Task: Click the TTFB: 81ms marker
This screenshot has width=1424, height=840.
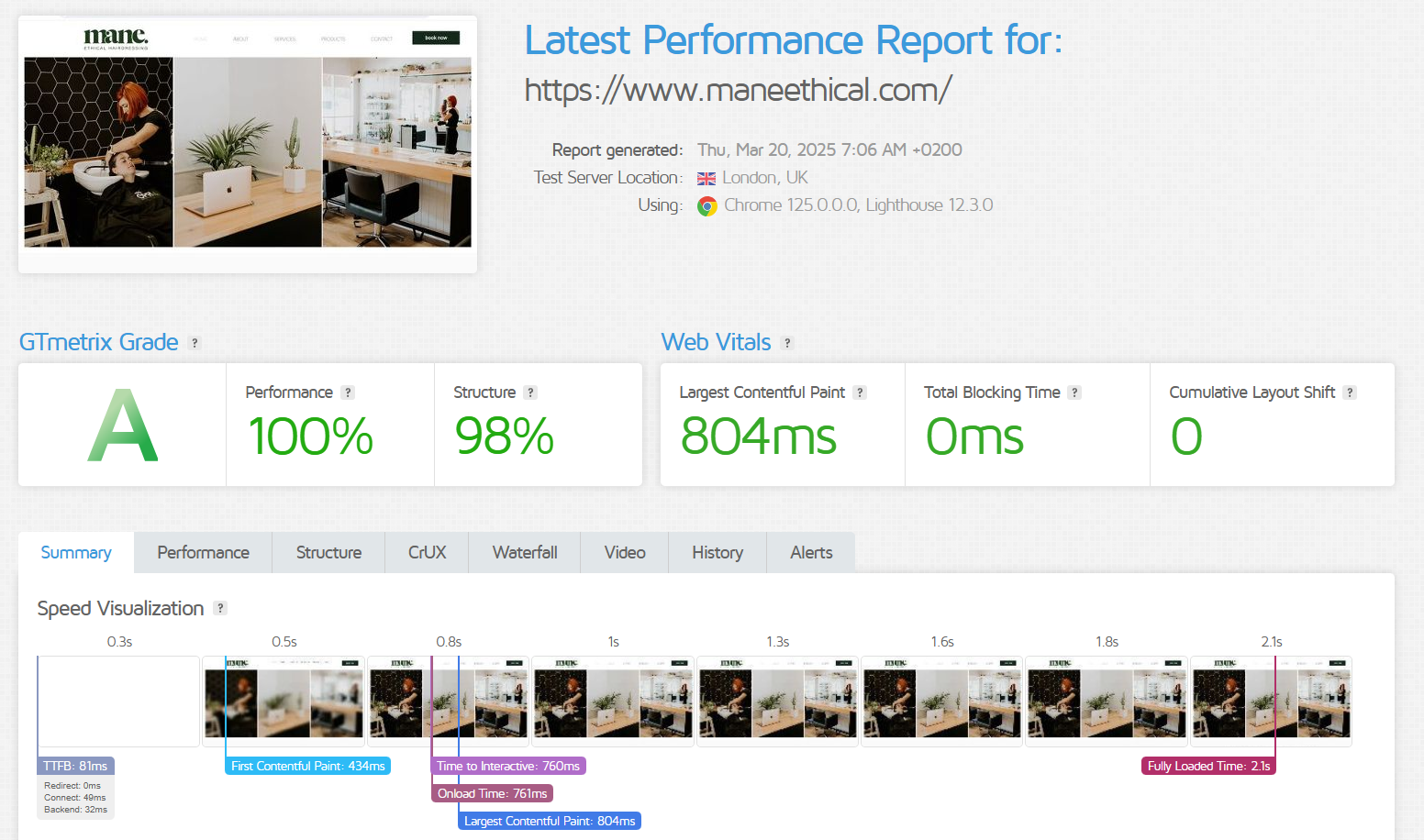Action: coord(75,766)
